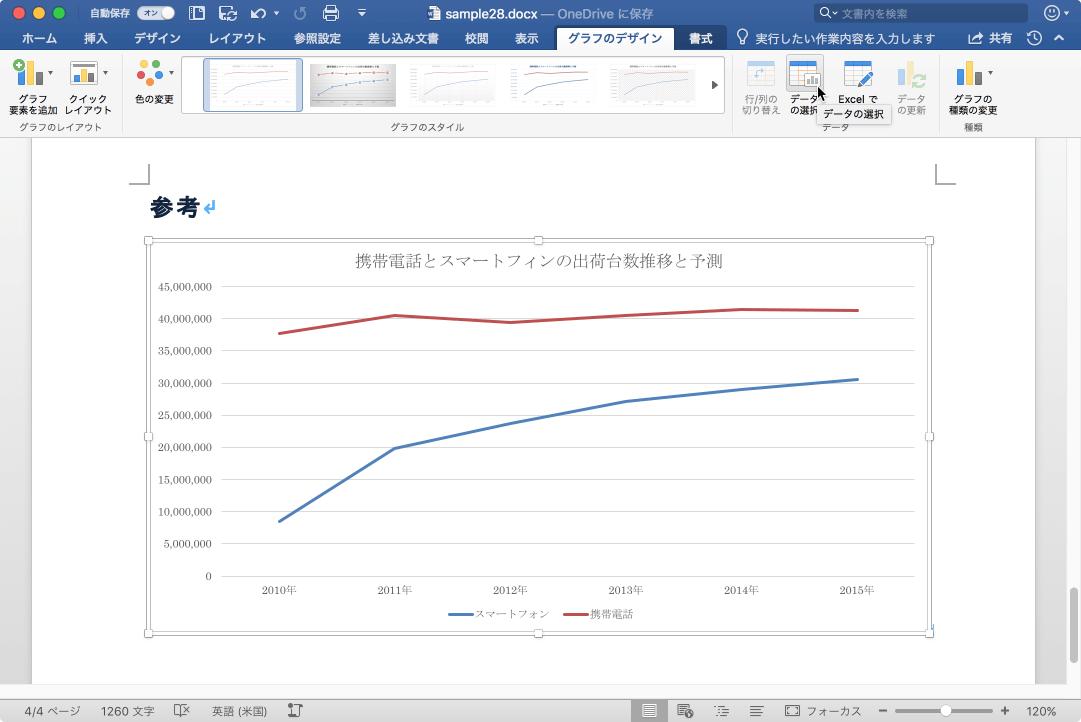Click page count 4/4 ページ in status bar
1081x722 pixels.
click(x=52, y=711)
